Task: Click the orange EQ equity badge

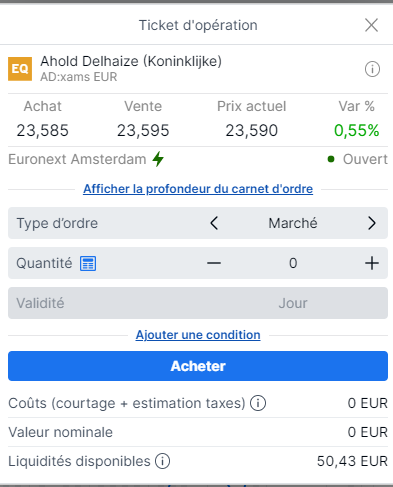Action: coord(20,69)
